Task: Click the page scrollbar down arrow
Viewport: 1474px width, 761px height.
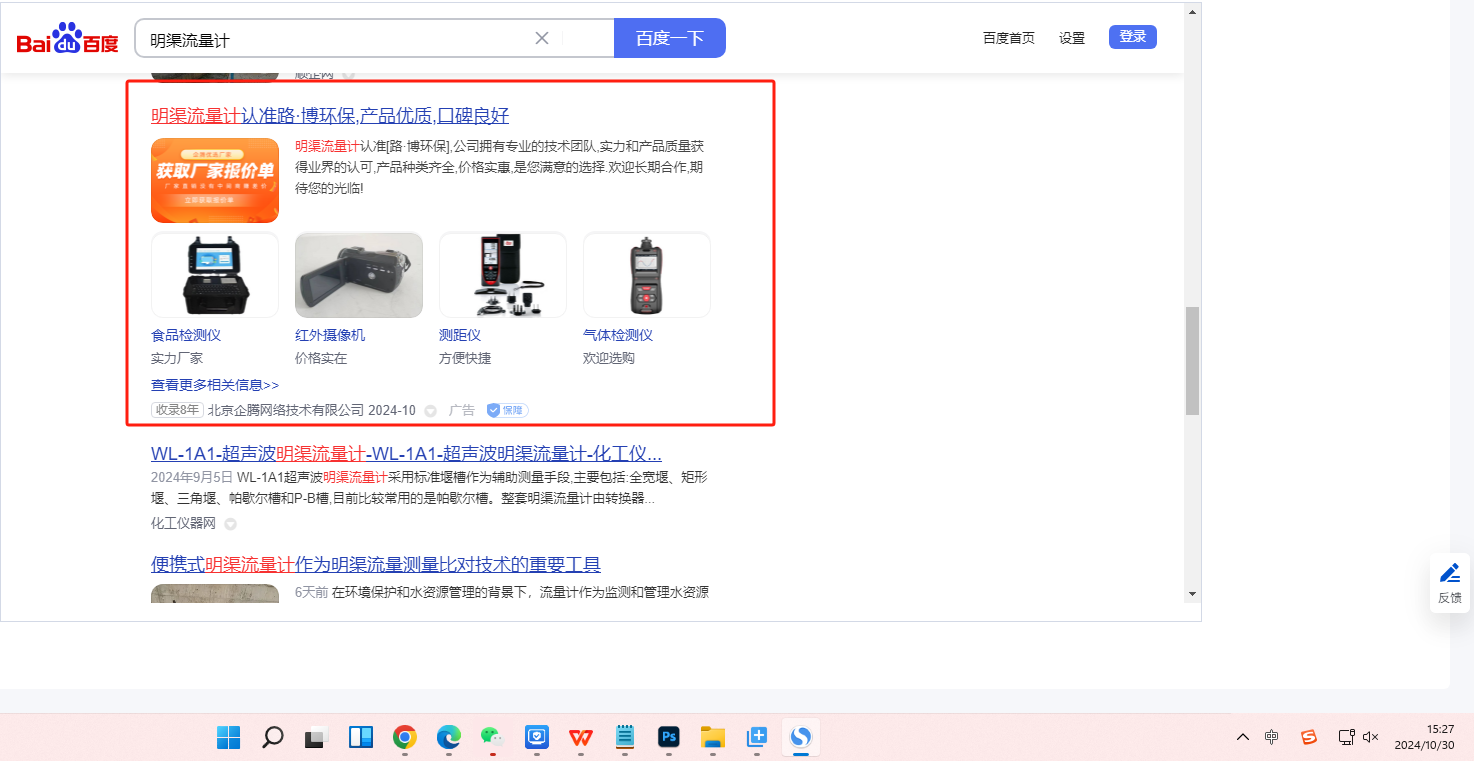Action: (1192, 593)
